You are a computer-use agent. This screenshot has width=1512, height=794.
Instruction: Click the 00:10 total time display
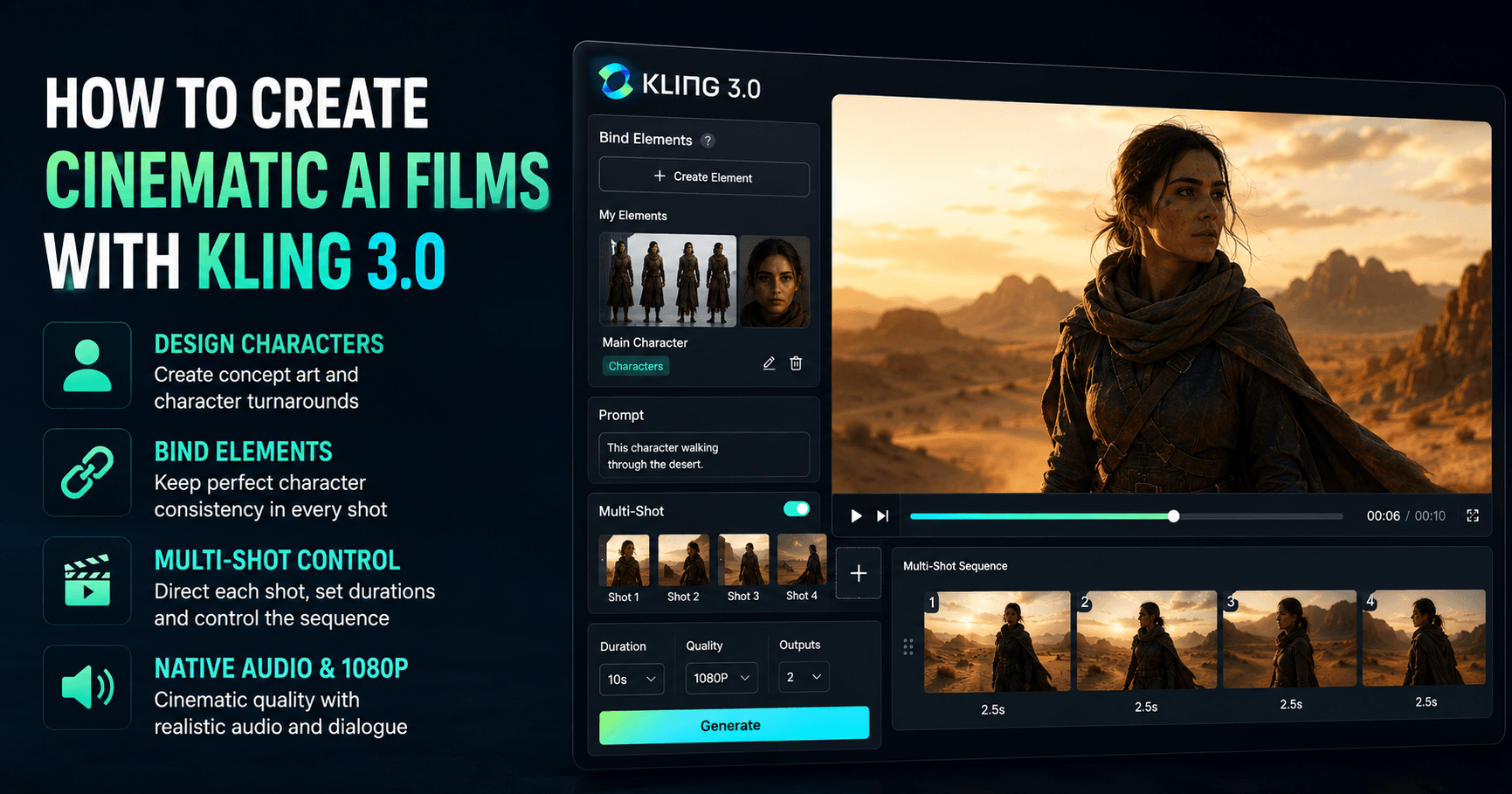click(x=1430, y=516)
